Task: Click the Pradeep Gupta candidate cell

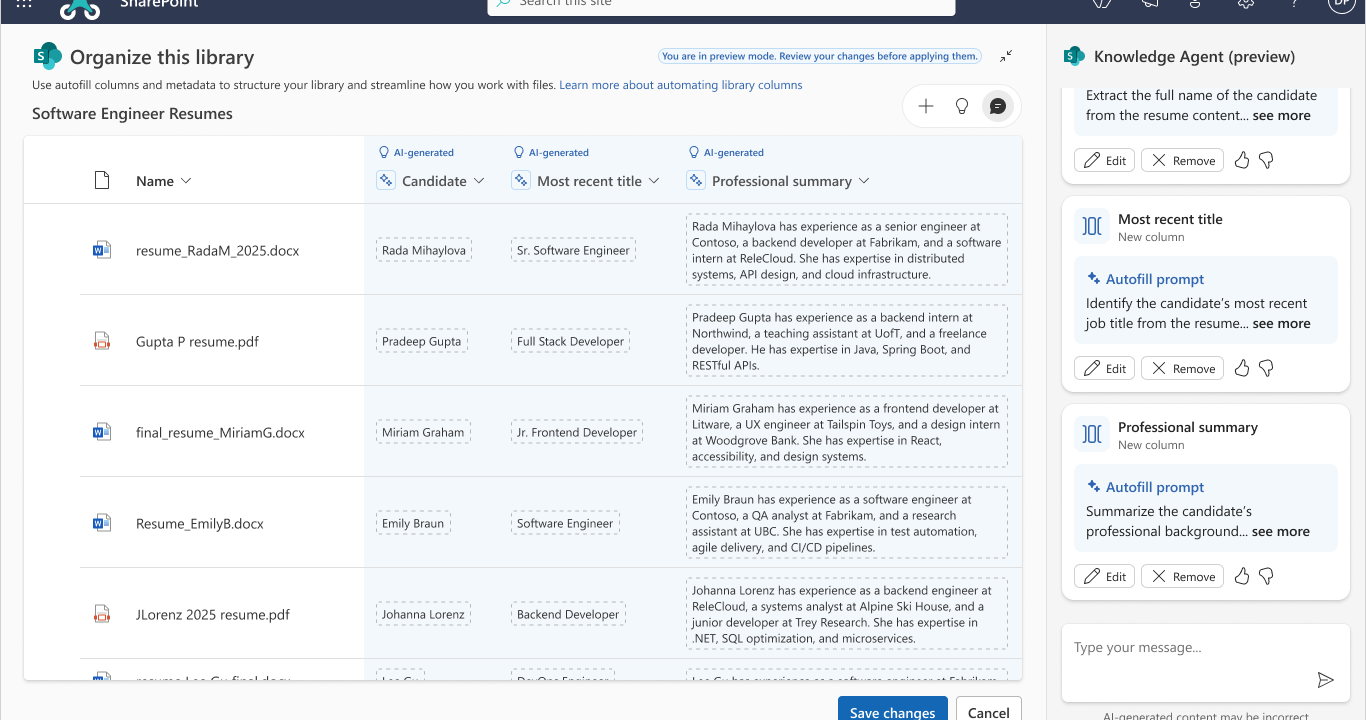Action: click(x=422, y=341)
